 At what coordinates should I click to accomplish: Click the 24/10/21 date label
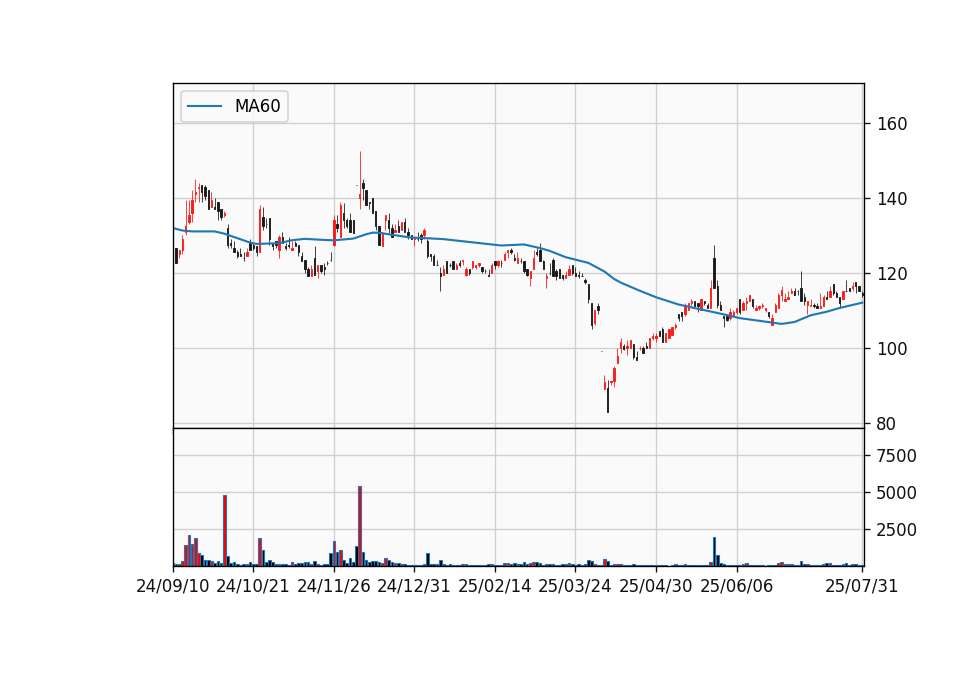(x=253, y=586)
